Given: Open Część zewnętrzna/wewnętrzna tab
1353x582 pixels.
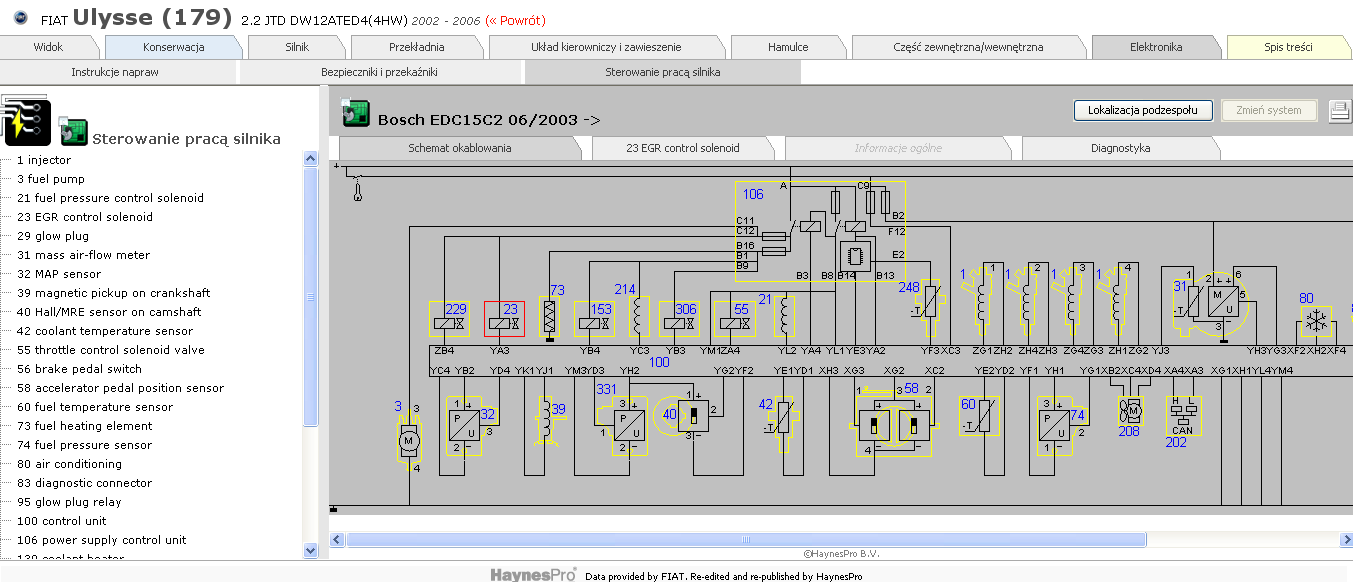Looking at the screenshot, I should pos(968,47).
